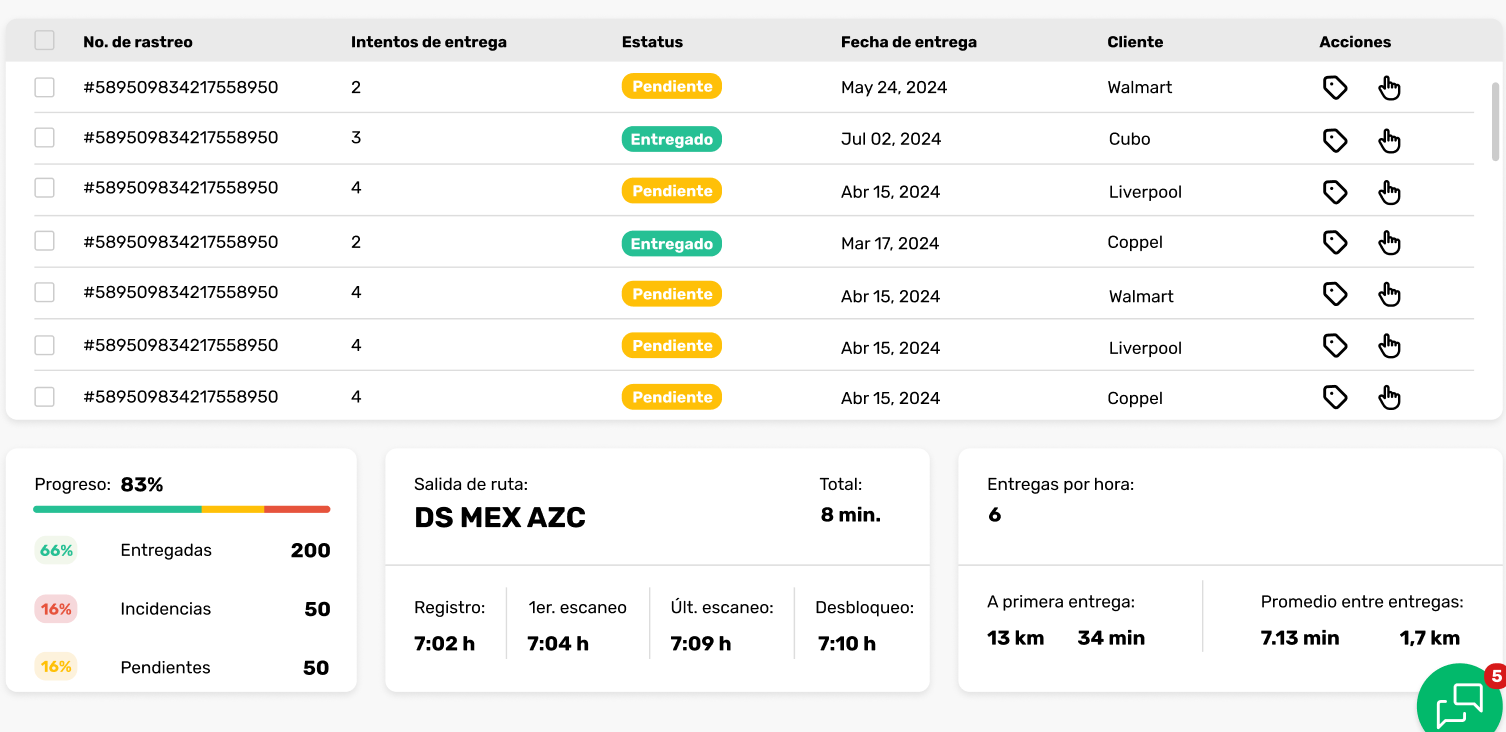Click the Total value '8 min.'
Viewport: 1506px width, 732px height.
pyautogui.click(x=851, y=515)
